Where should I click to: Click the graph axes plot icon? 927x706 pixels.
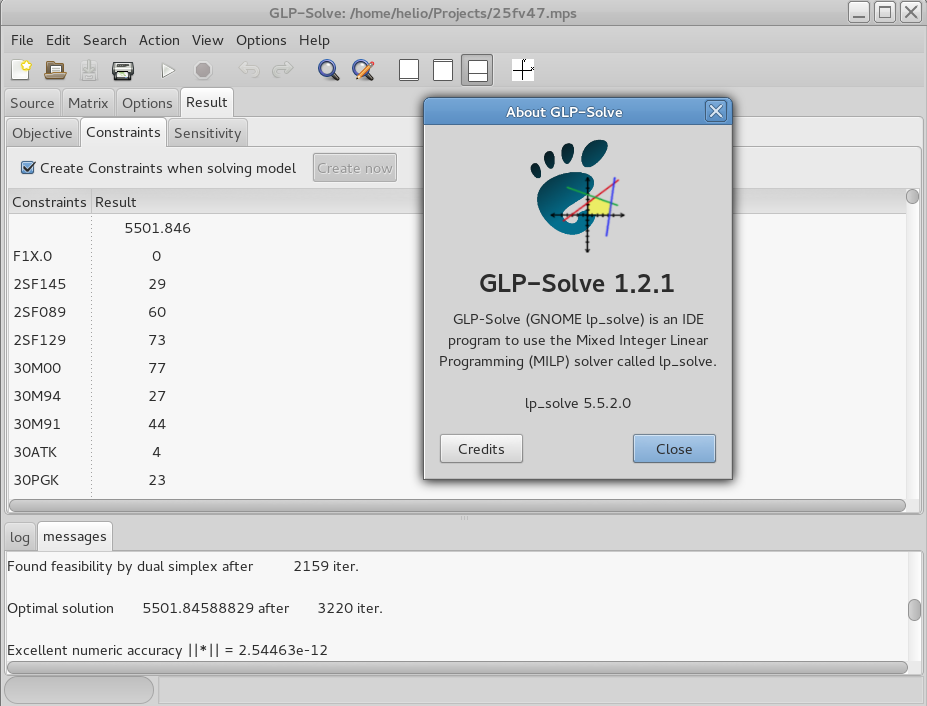point(523,70)
